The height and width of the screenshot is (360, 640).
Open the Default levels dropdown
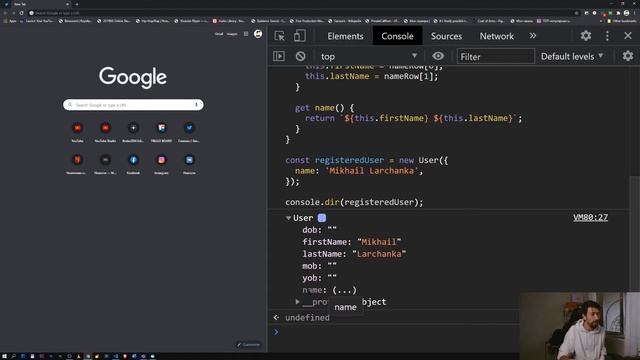[571, 56]
